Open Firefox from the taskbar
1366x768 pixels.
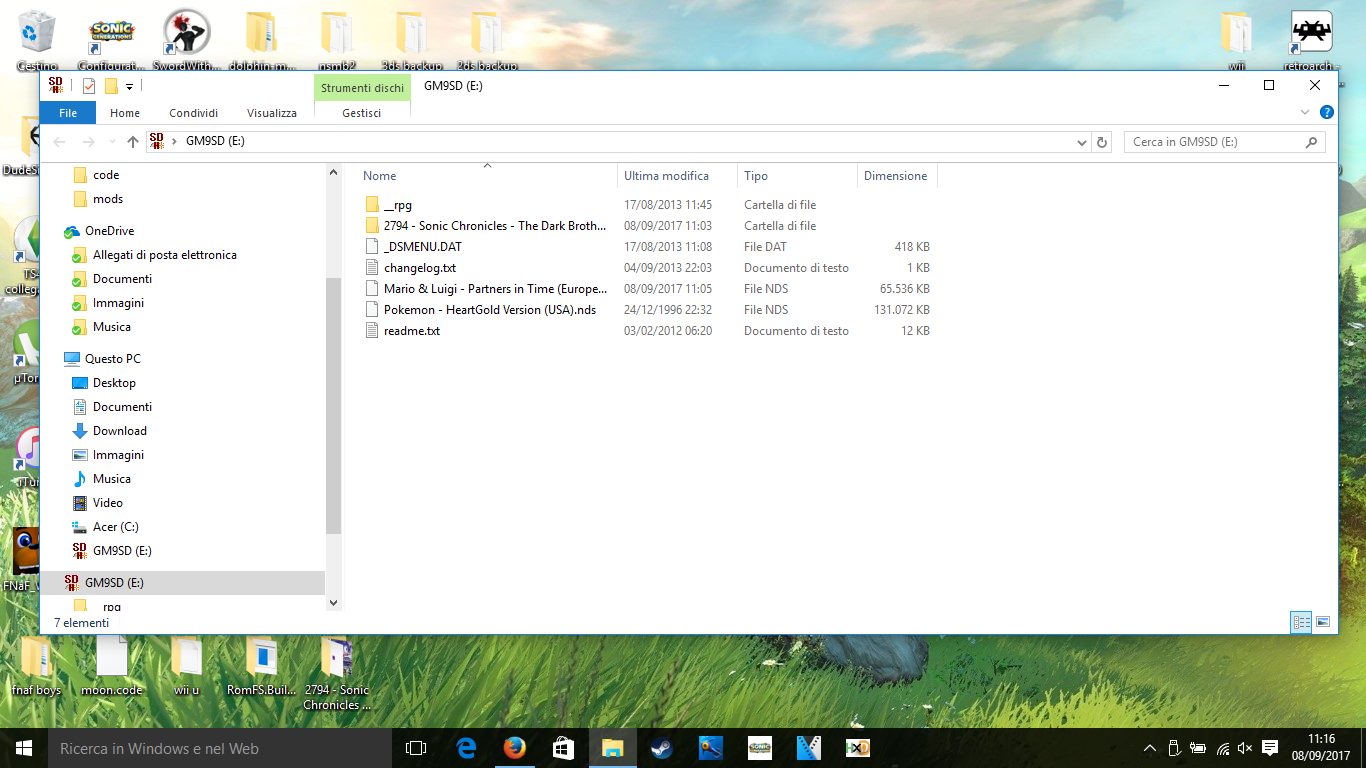click(x=515, y=748)
